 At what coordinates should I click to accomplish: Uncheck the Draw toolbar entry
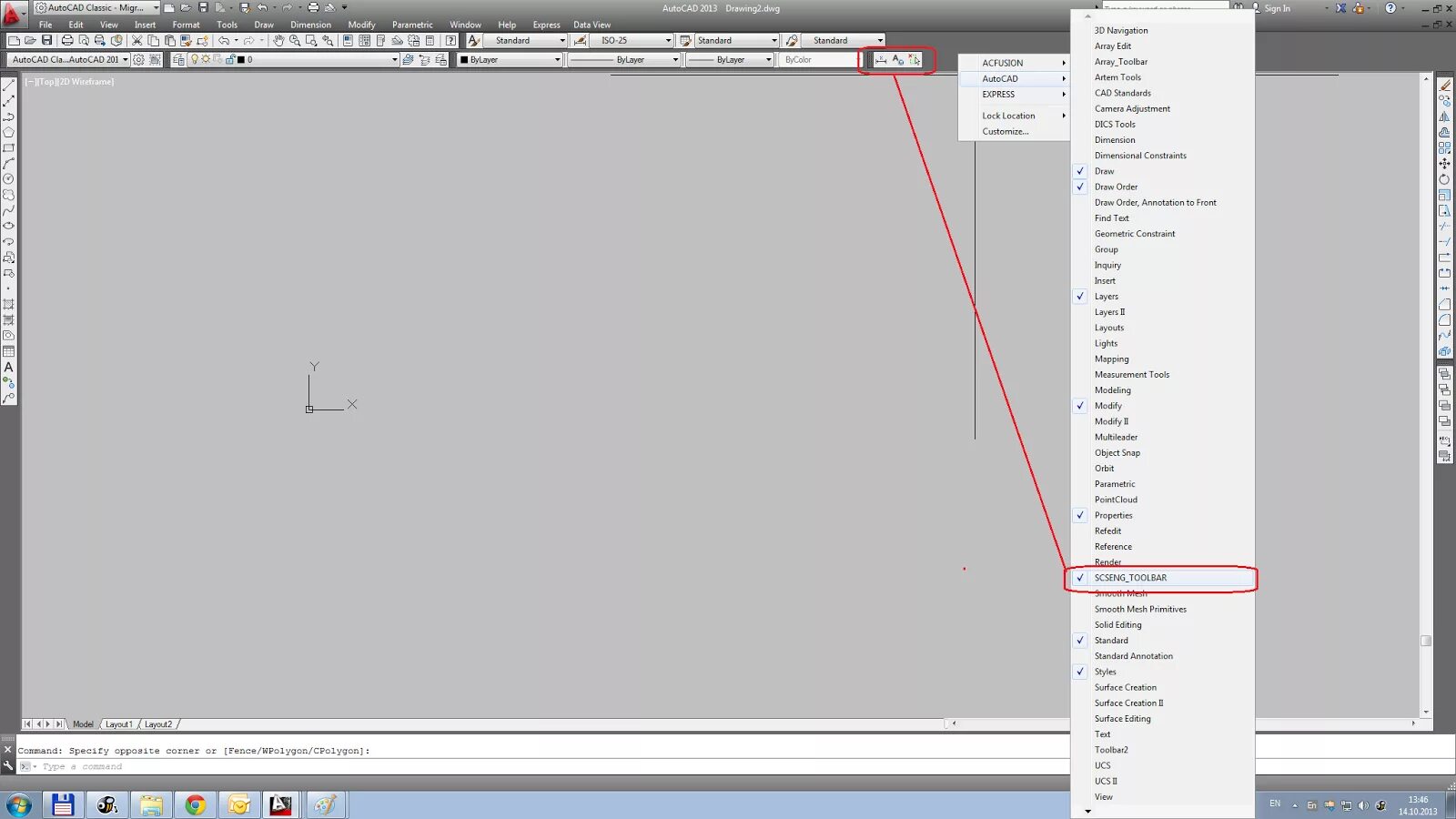pos(1163,171)
